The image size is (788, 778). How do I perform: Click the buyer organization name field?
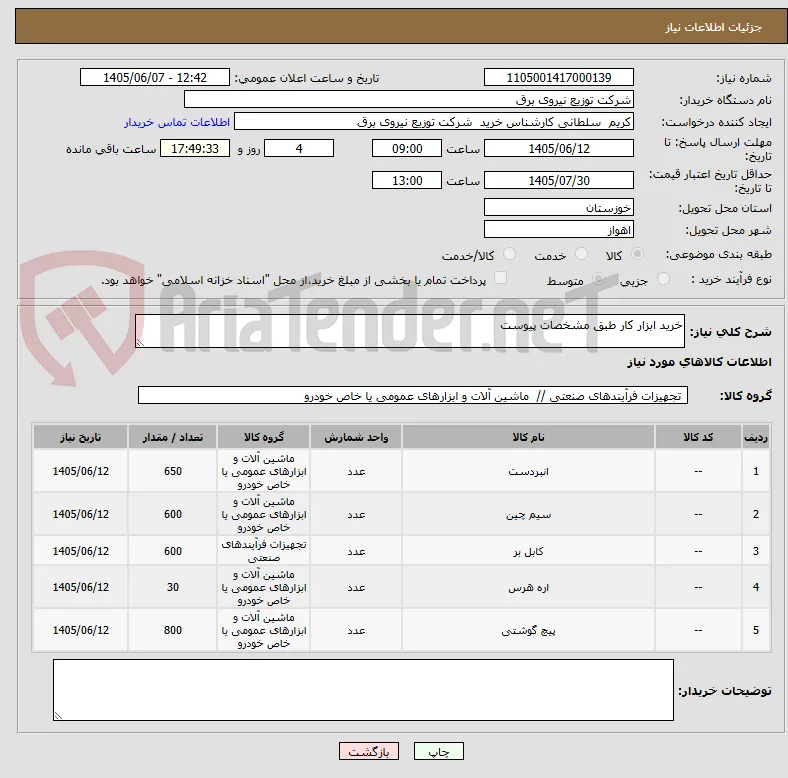(409, 100)
